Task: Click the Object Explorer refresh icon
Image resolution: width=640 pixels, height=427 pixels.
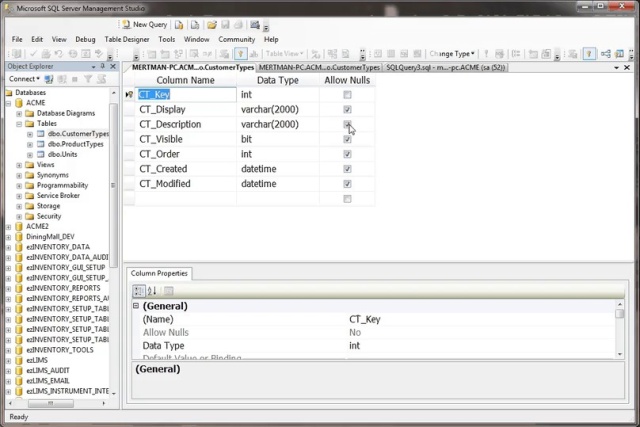Action: tap(101, 79)
